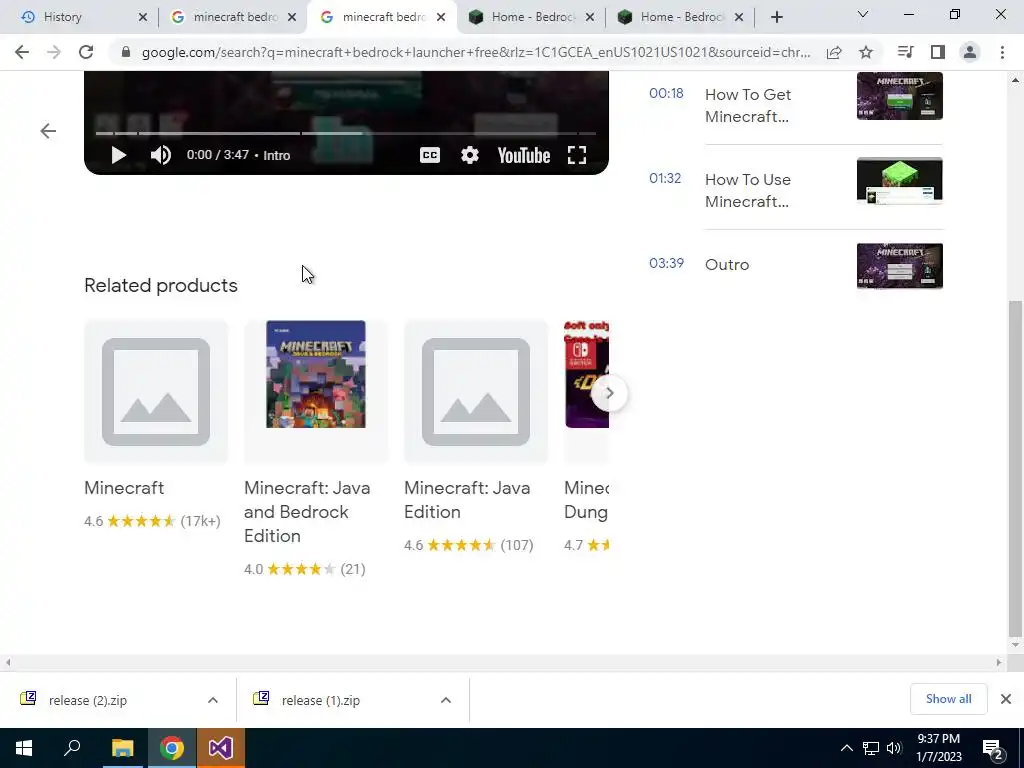Click Minecraft: Java Edition title
1024x768 pixels.
tap(467, 500)
